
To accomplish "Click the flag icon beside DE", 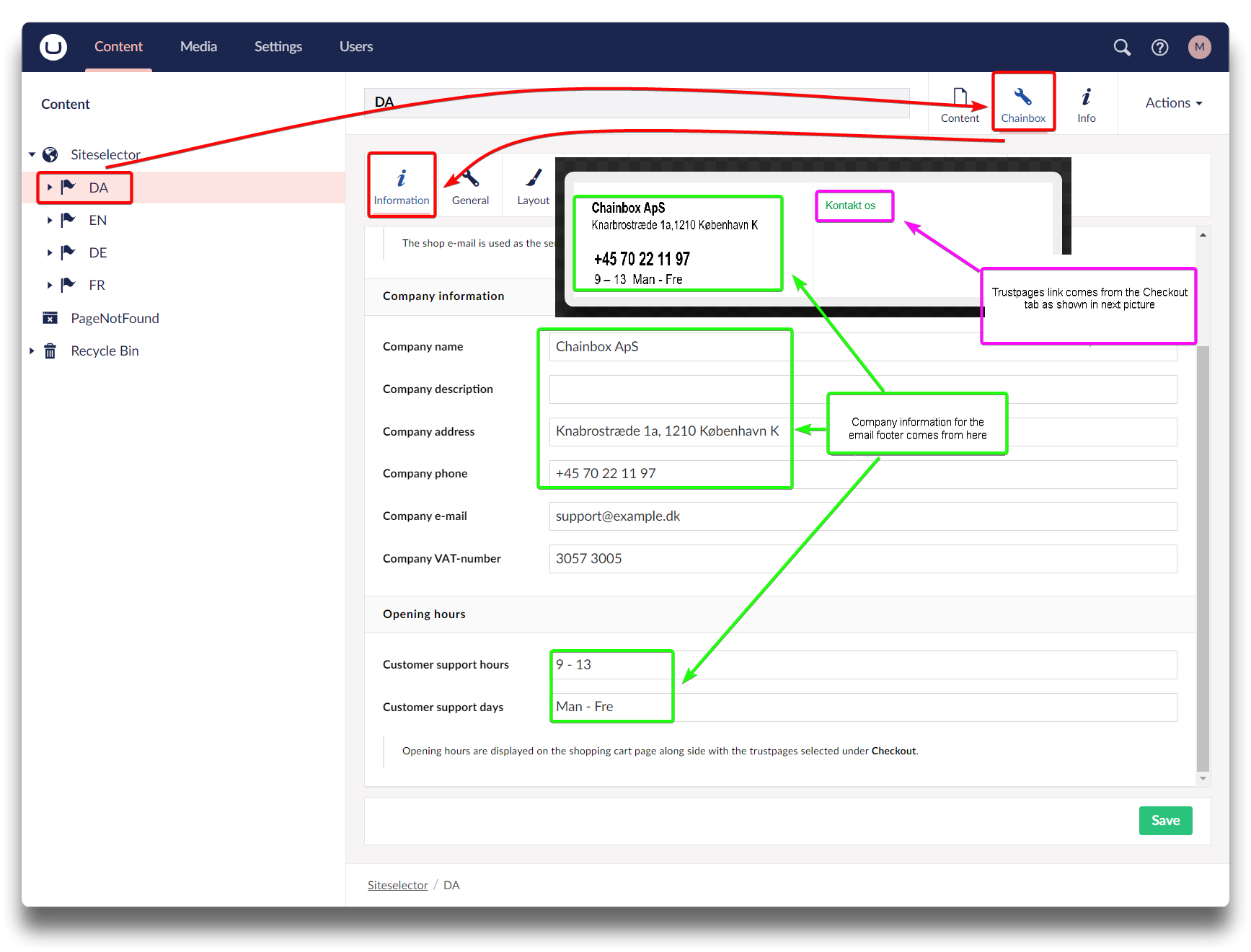I will 68,252.
